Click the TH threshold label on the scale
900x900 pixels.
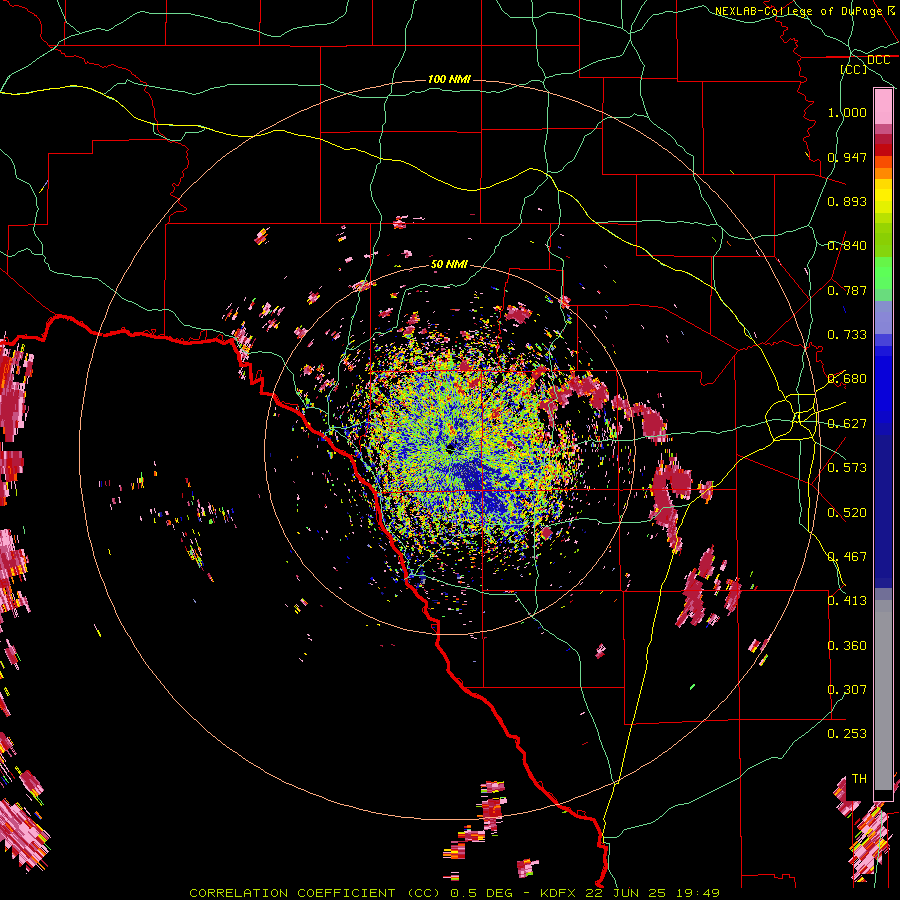(859, 779)
